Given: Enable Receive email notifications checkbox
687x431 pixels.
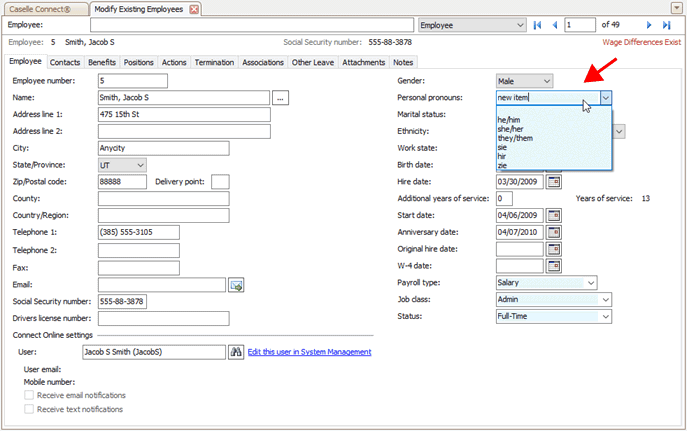Looking at the screenshot, I should coord(29,395).
